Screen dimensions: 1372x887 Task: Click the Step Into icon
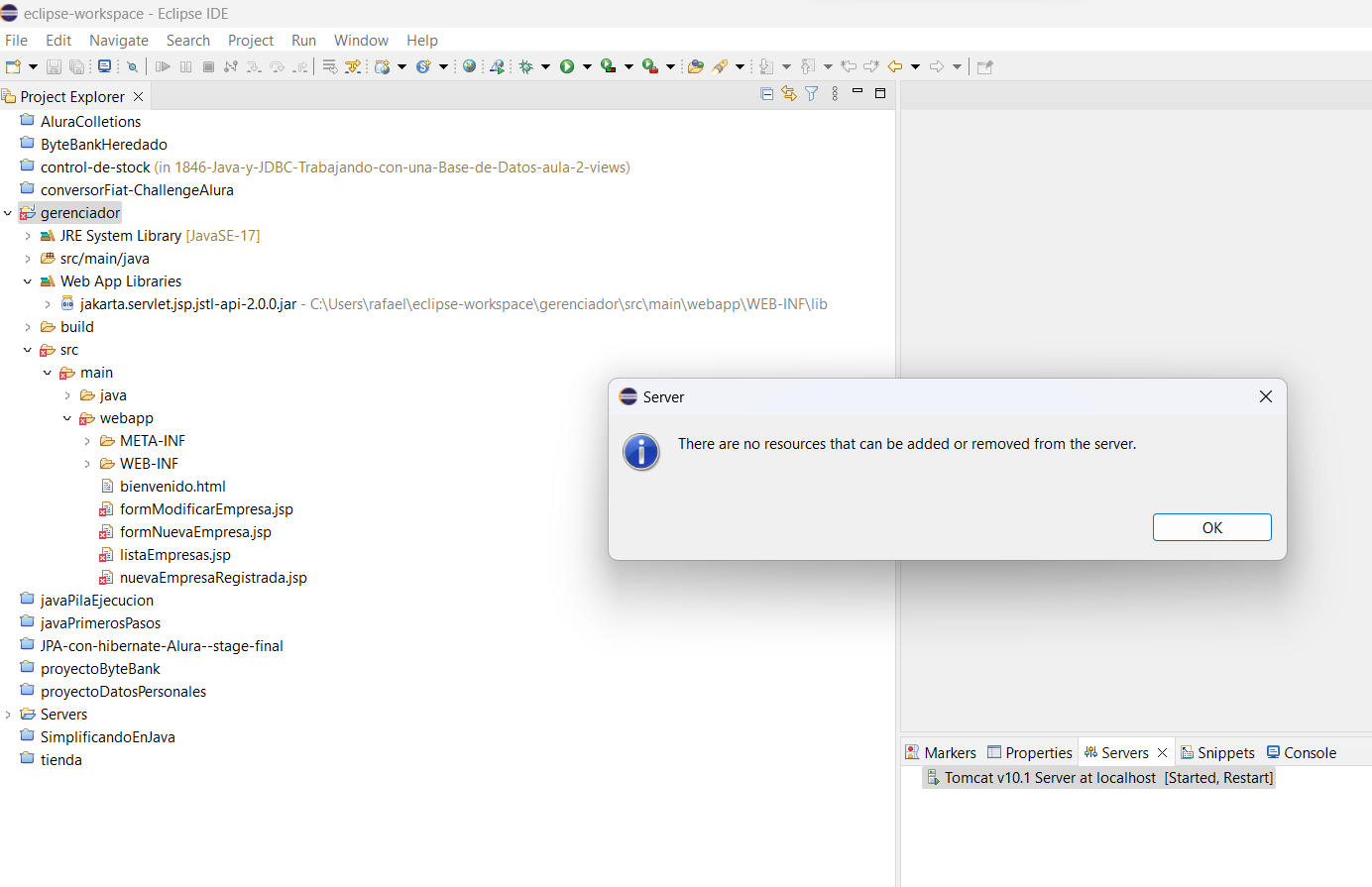(x=254, y=66)
